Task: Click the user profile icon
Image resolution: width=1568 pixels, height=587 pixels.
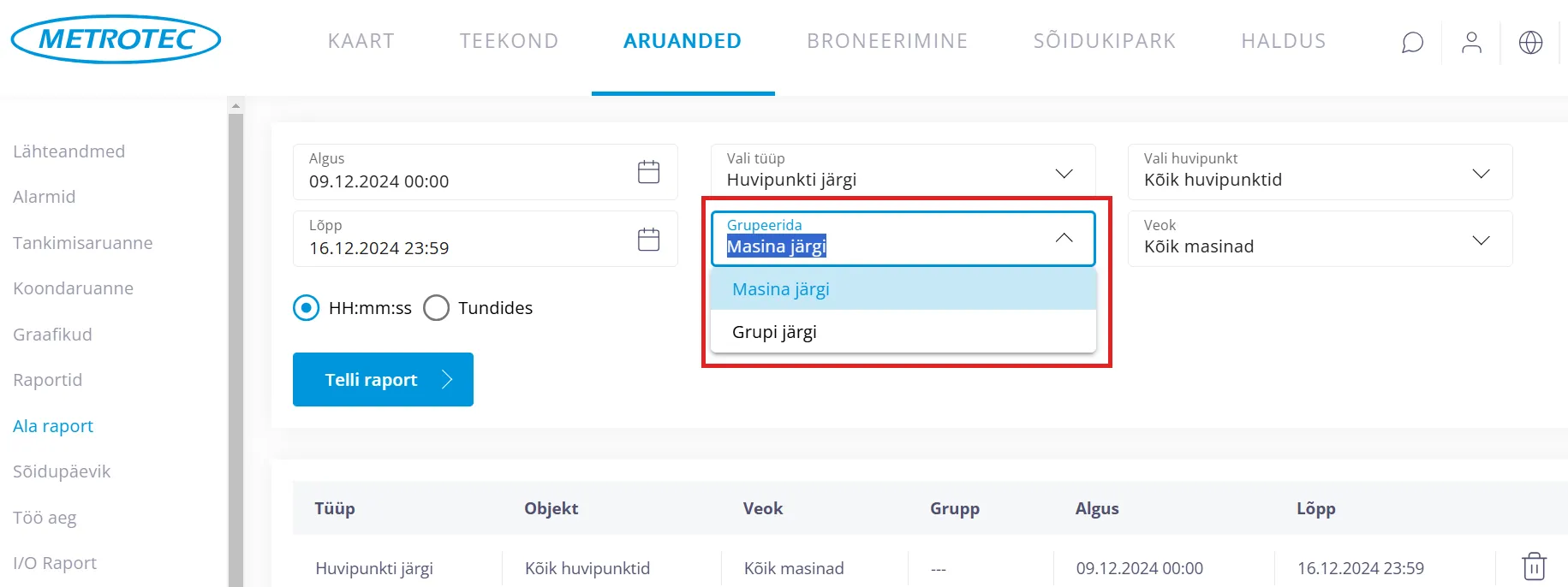Action: (x=1471, y=42)
